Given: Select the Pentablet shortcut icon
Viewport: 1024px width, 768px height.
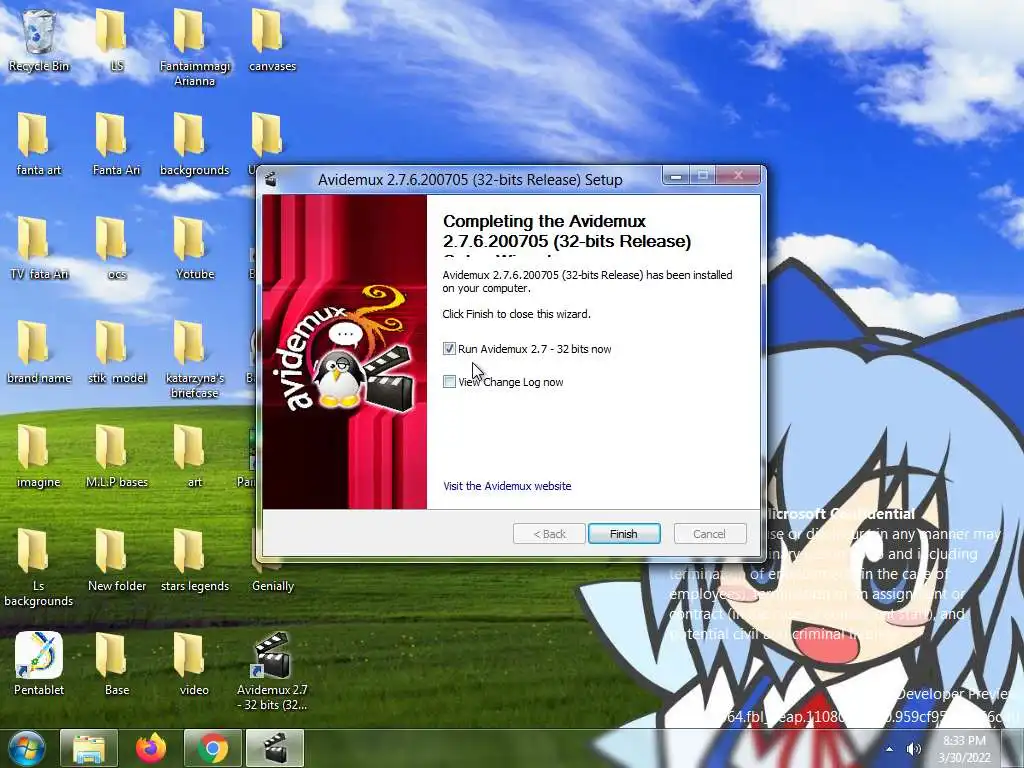Looking at the screenshot, I should tap(39, 664).
